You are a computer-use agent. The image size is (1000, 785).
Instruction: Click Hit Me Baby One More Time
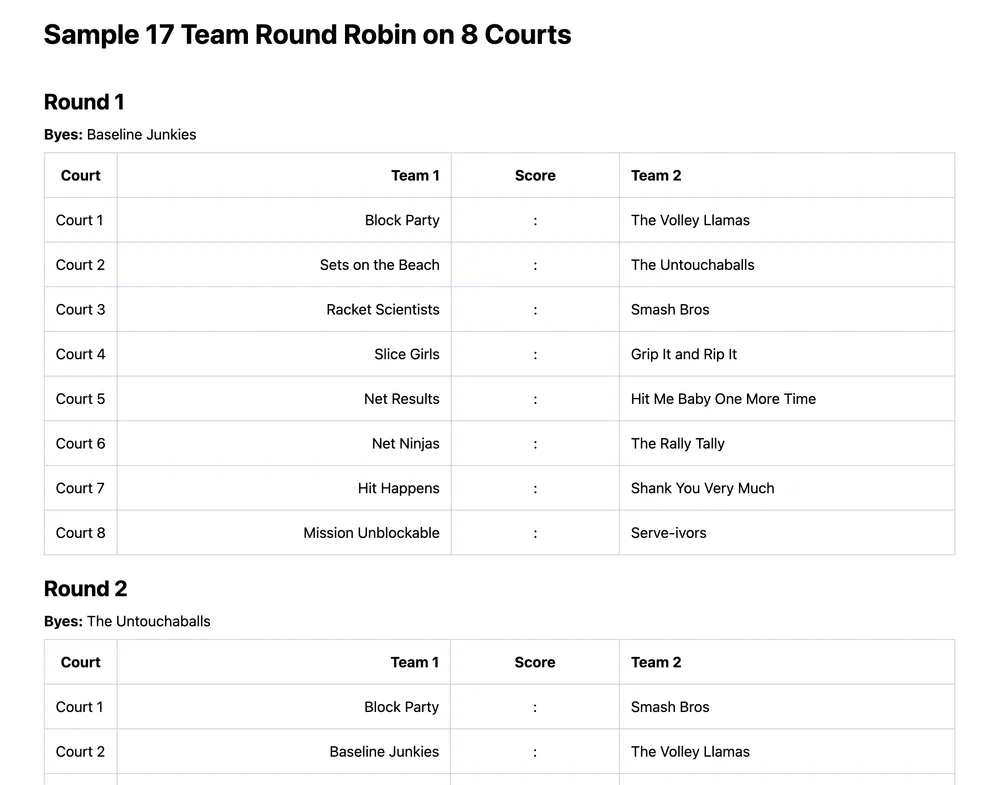pyautogui.click(x=723, y=399)
